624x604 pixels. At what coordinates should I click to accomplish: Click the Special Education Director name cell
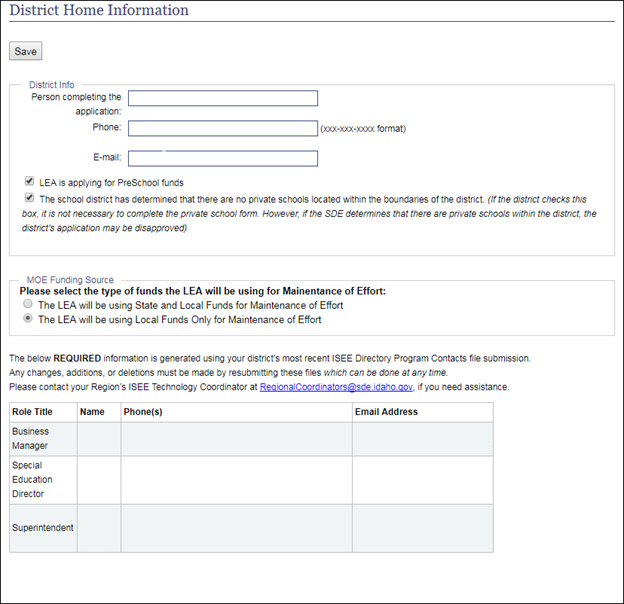99,480
